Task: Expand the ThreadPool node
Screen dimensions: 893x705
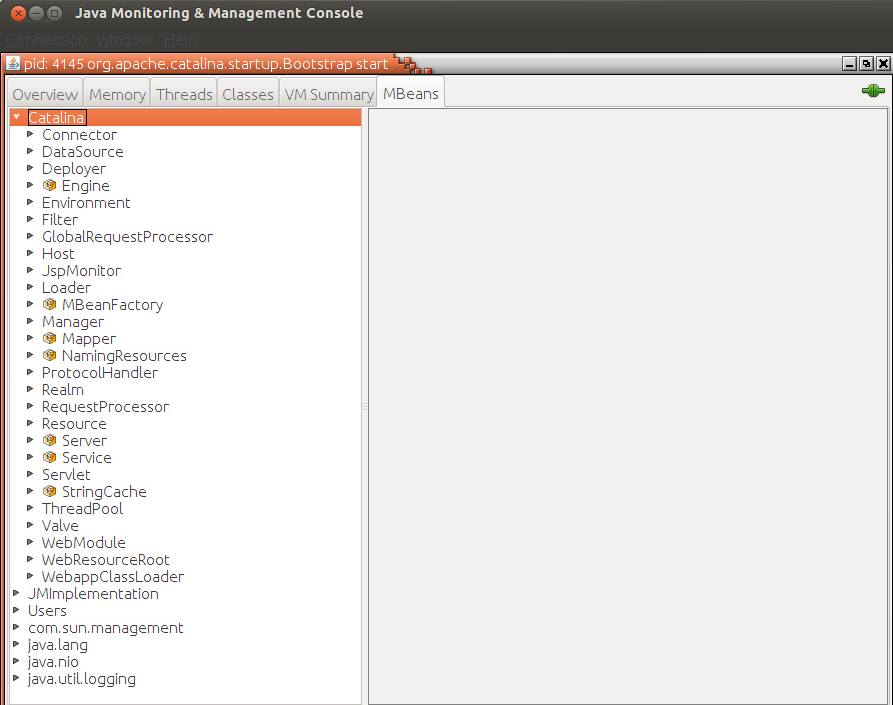Action: point(30,508)
